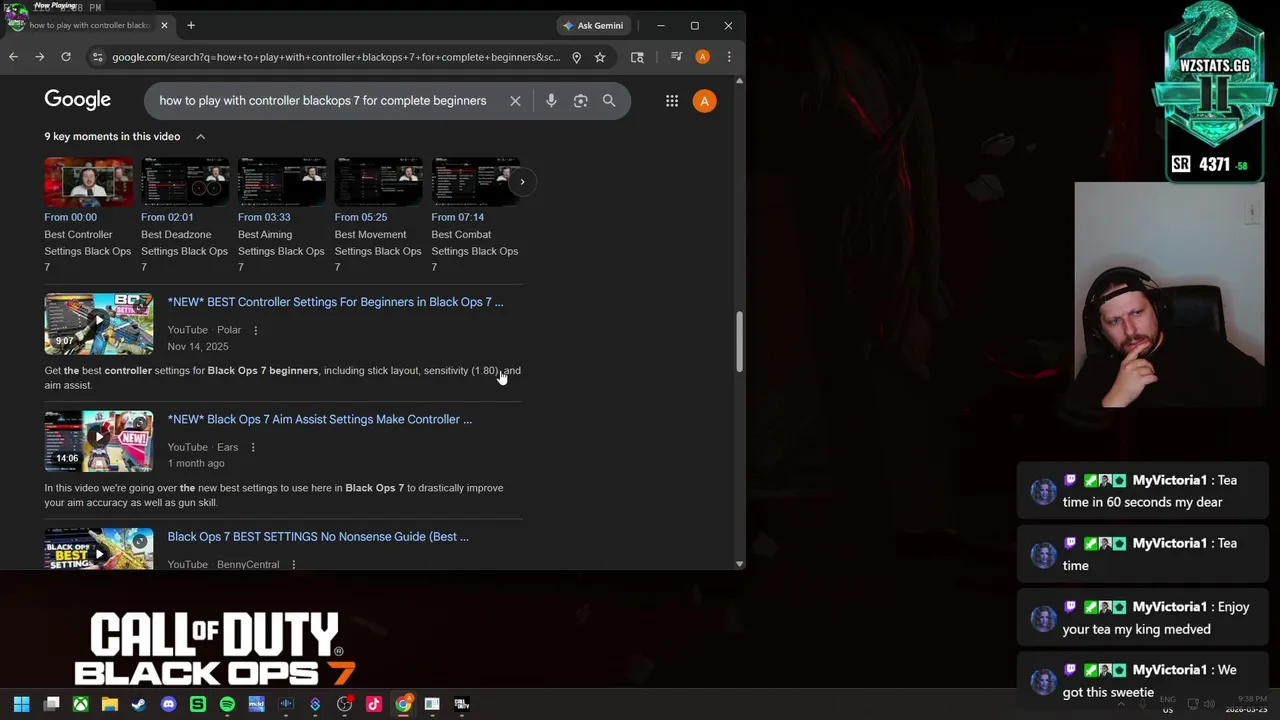Open OBS Studio from taskbar
Viewport: 1280px width, 720px height.
(344, 704)
